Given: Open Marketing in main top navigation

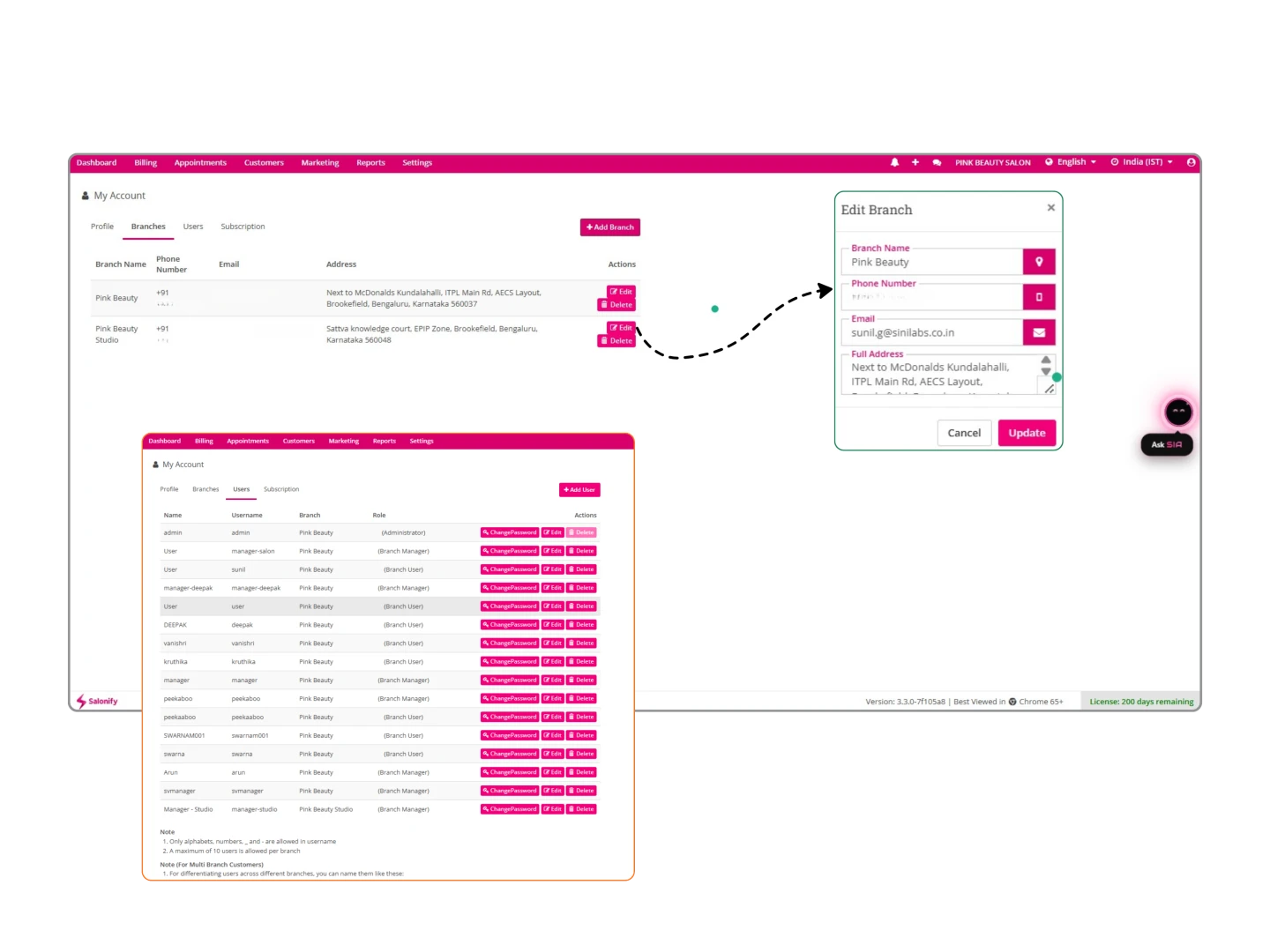Looking at the screenshot, I should [x=320, y=163].
